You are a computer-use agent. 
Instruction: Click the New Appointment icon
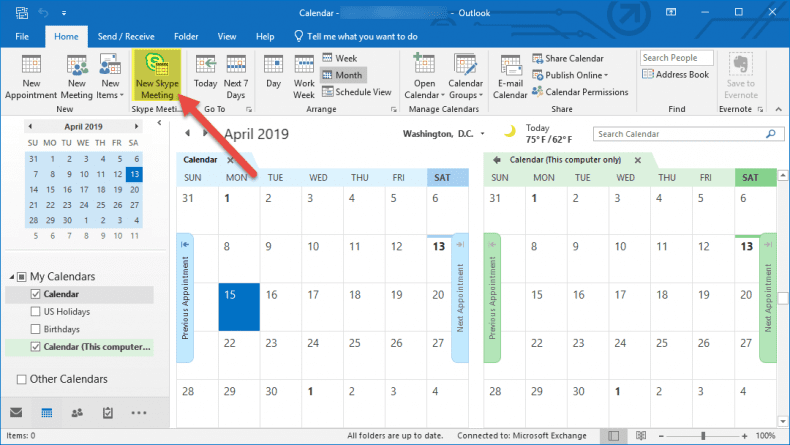pos(31,75)
